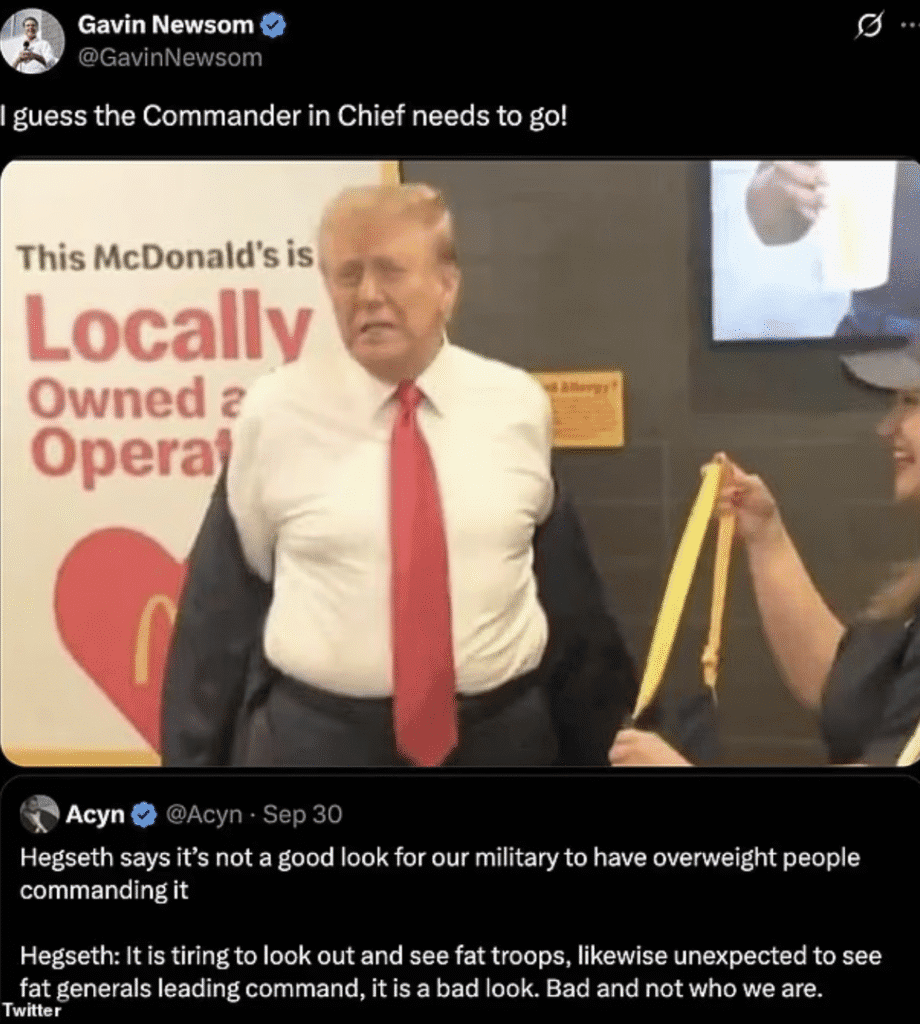Open the quoted Hegseth post text
The width and height of the screenshot is (920, 1024).
click(451, 922)
